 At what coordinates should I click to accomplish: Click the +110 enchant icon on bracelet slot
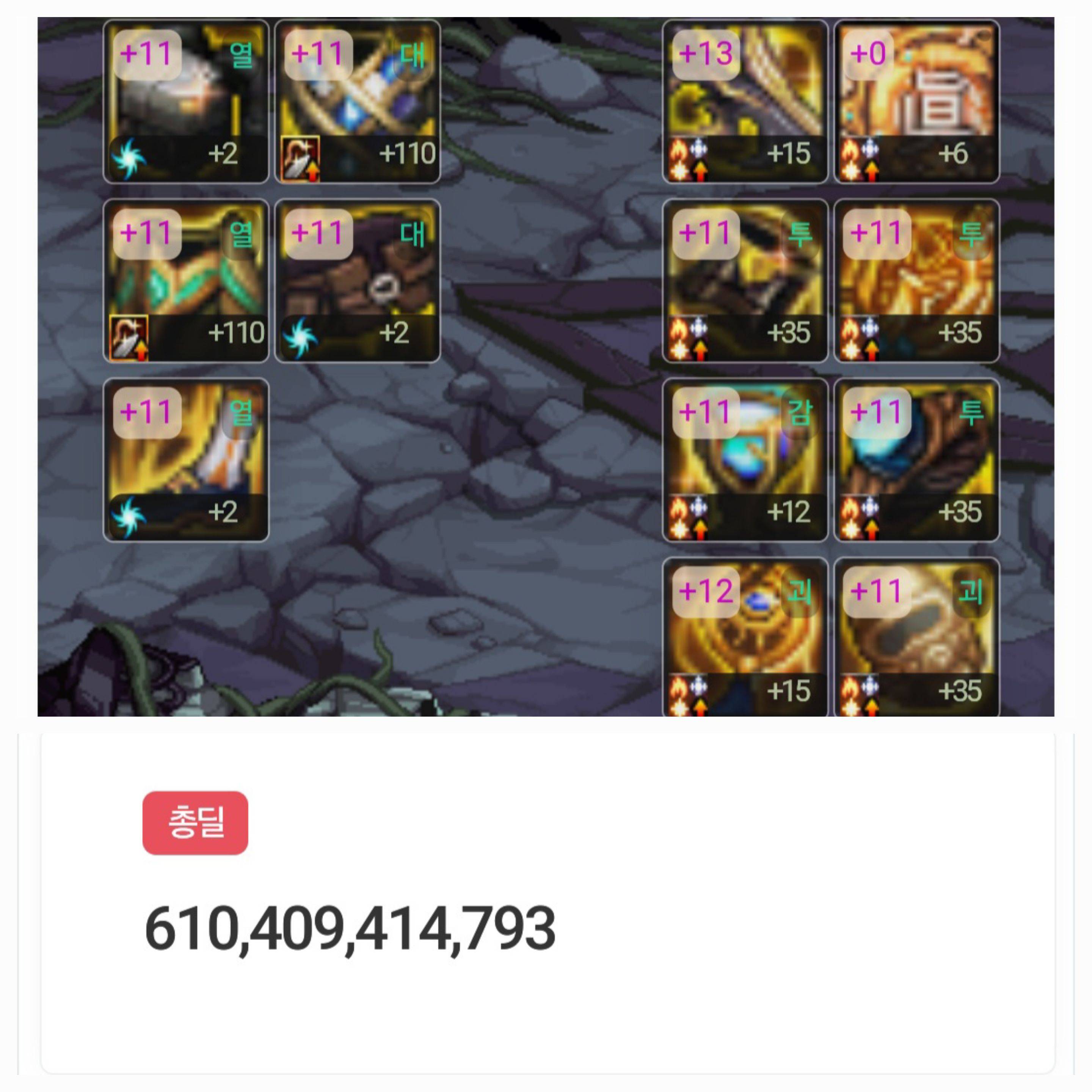(300, 159)
